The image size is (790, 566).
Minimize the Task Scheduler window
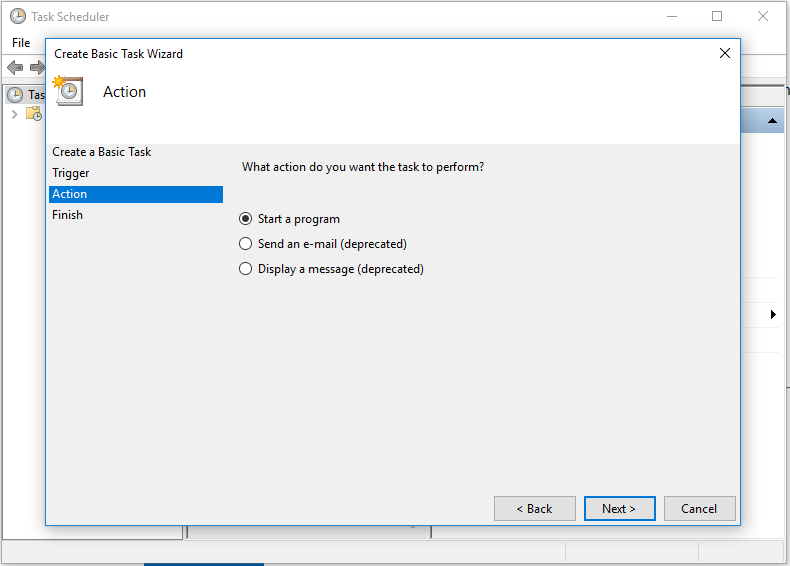tap(672, 16)
